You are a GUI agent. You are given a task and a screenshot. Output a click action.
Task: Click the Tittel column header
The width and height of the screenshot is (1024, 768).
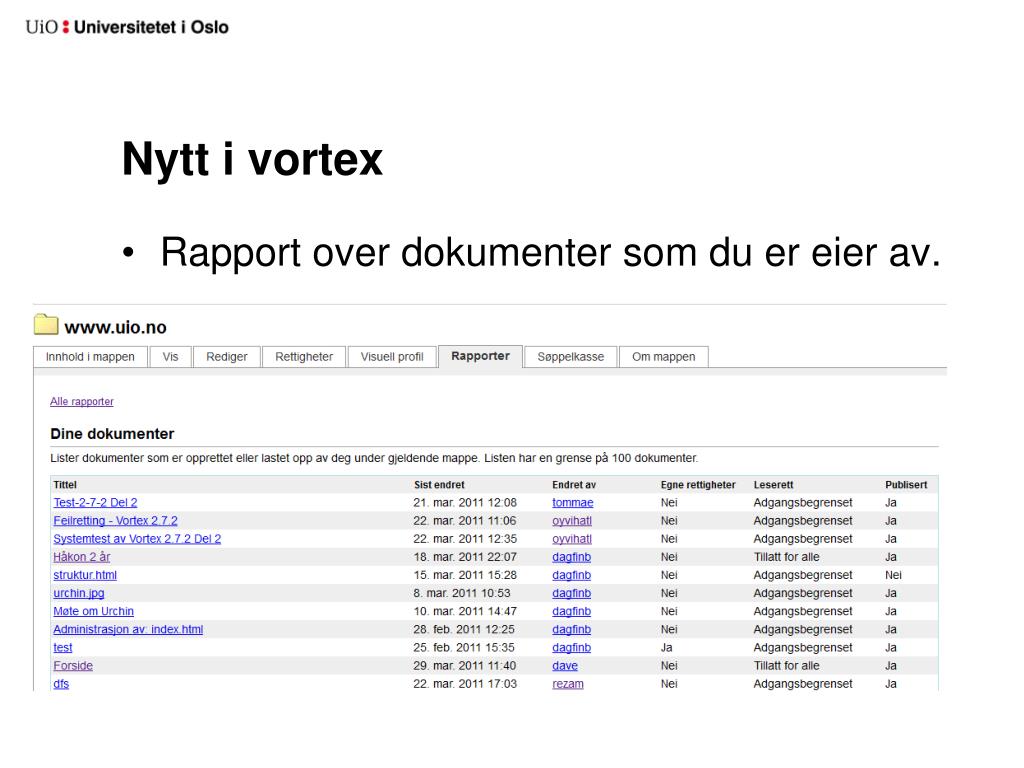65,485
